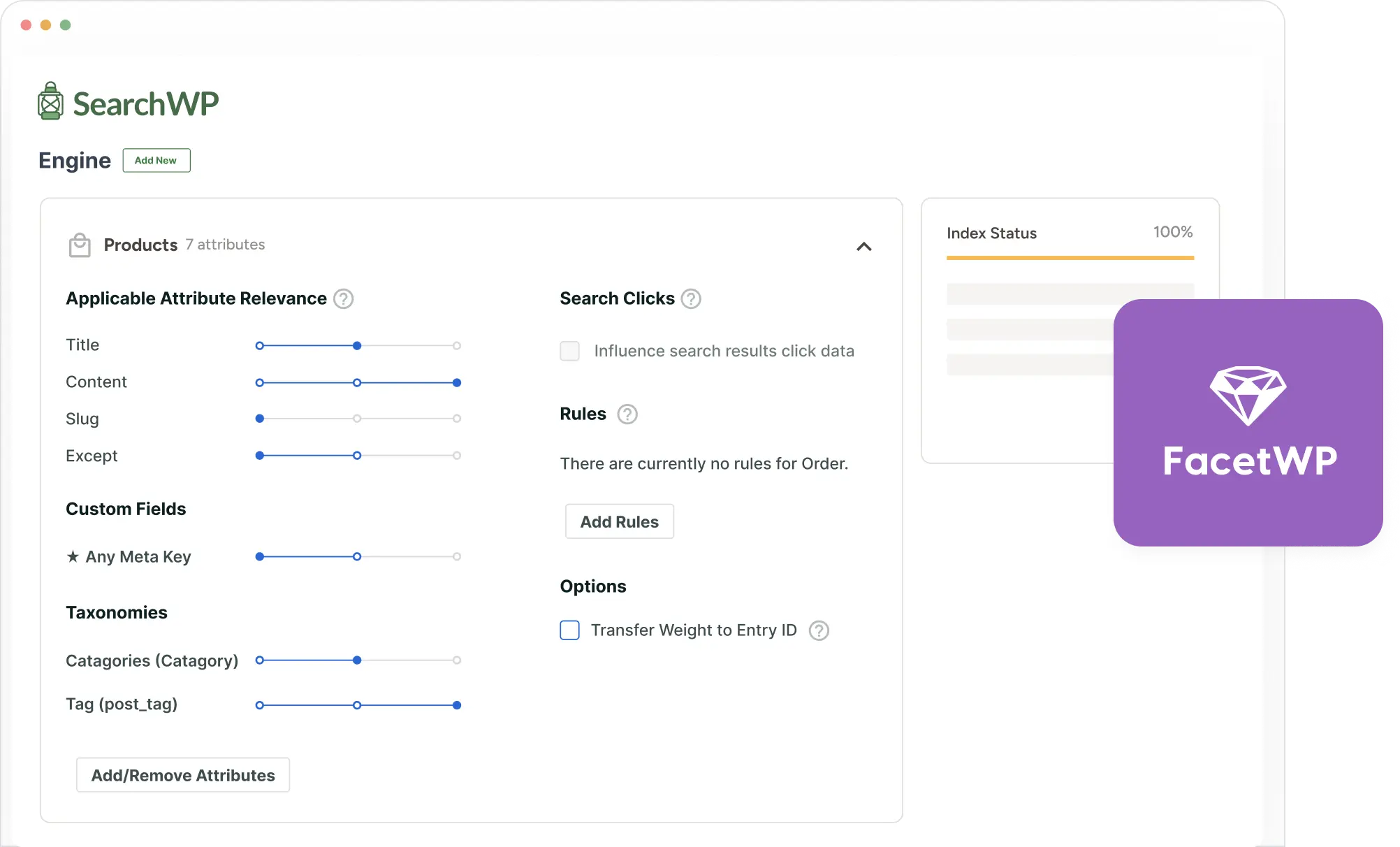Viewport: 1400px width, 847px height.
Task: Click the Index Status progress bar
Action: tap(1070, 258)
